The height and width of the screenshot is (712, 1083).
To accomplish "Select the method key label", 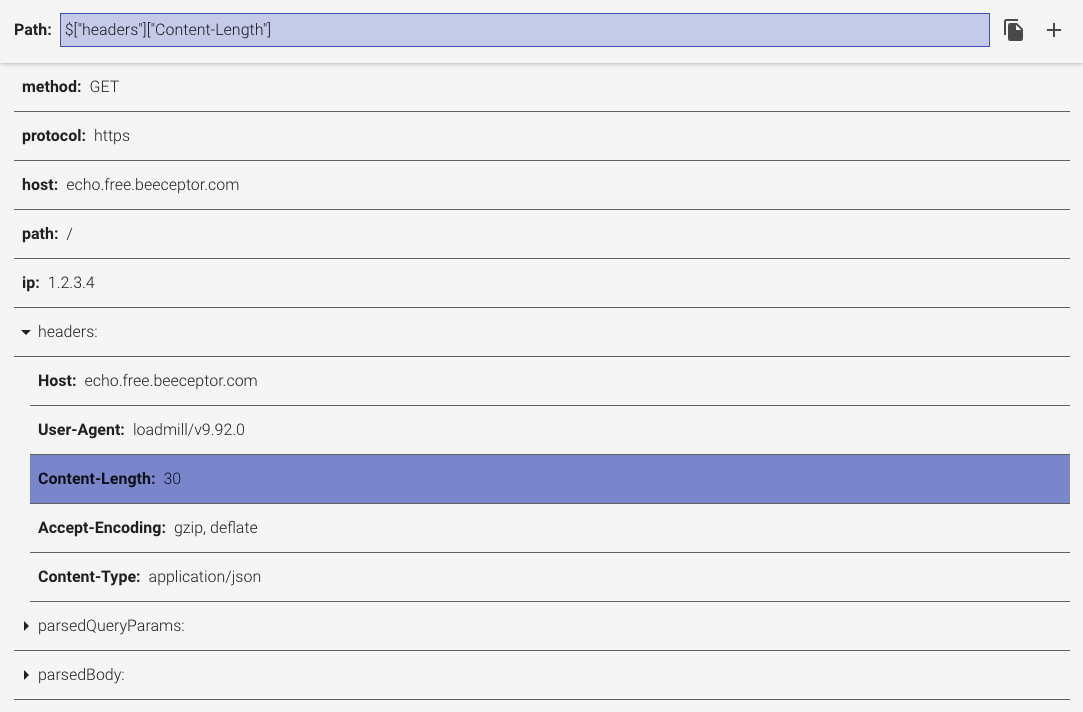I will pos(51,87).
